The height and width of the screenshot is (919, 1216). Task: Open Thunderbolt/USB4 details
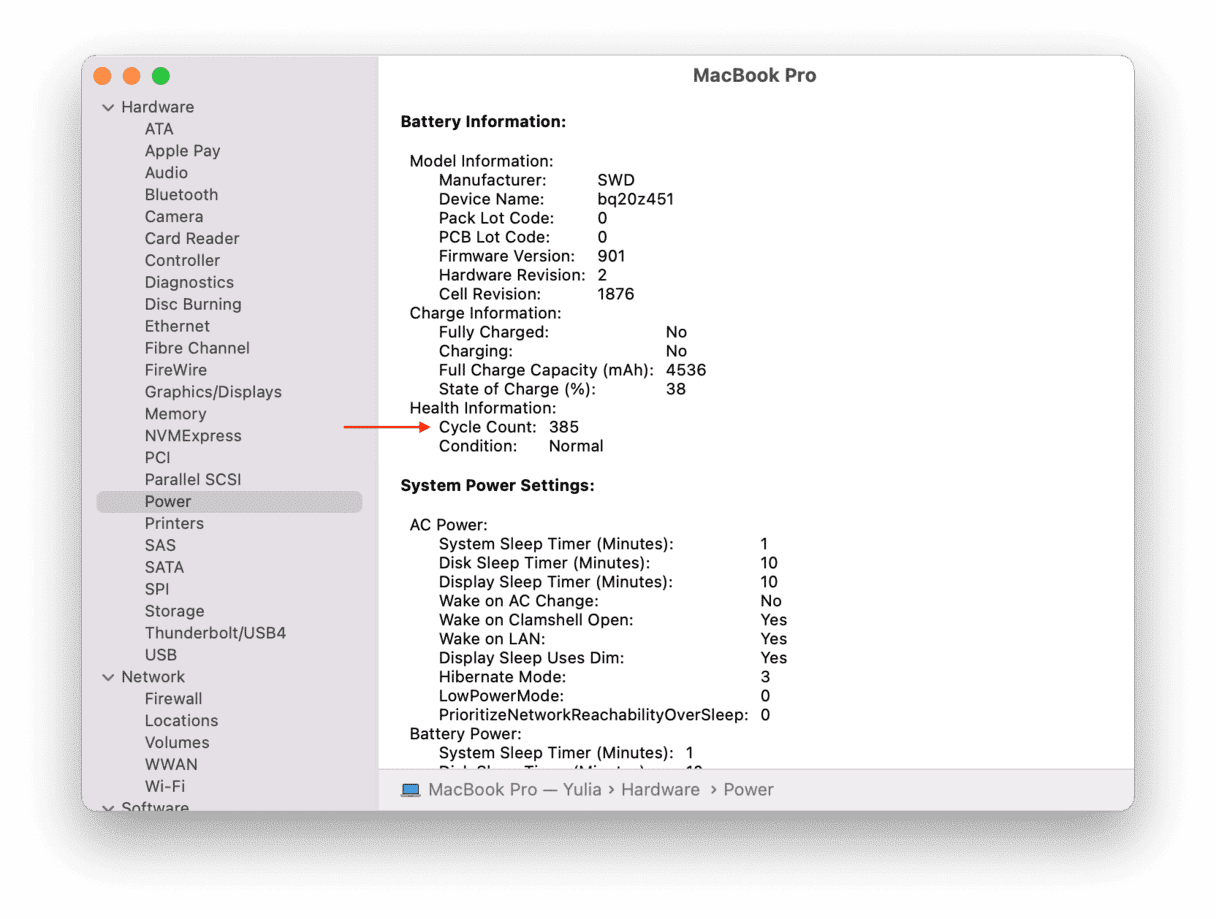tap(215, 635)
